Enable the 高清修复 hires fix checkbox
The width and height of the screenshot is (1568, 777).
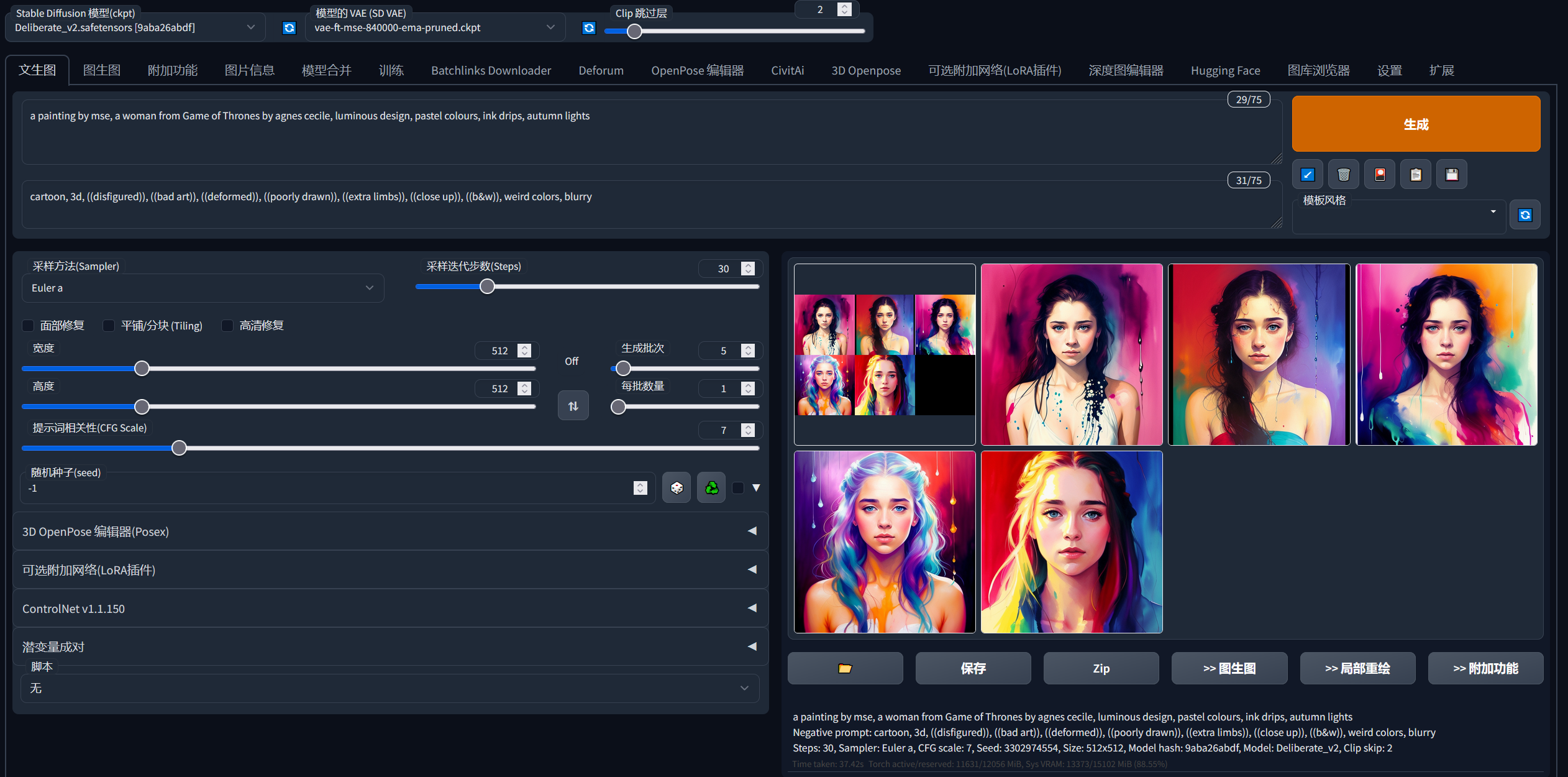tap(227, 326)
